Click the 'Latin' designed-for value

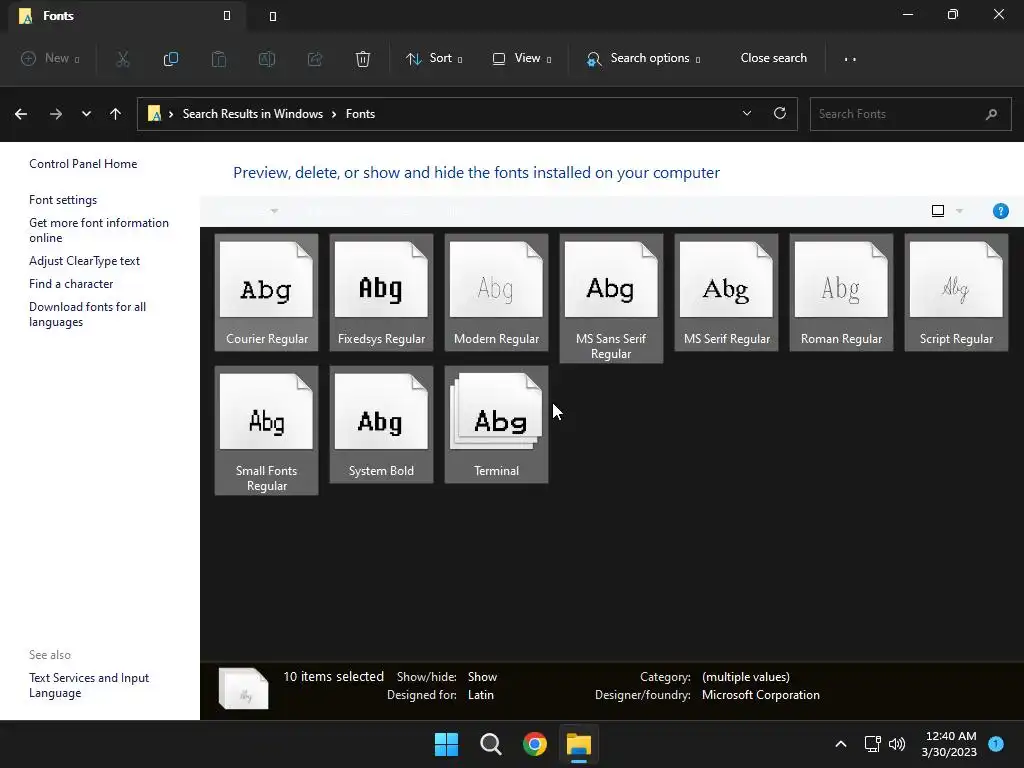coord(481,695)
